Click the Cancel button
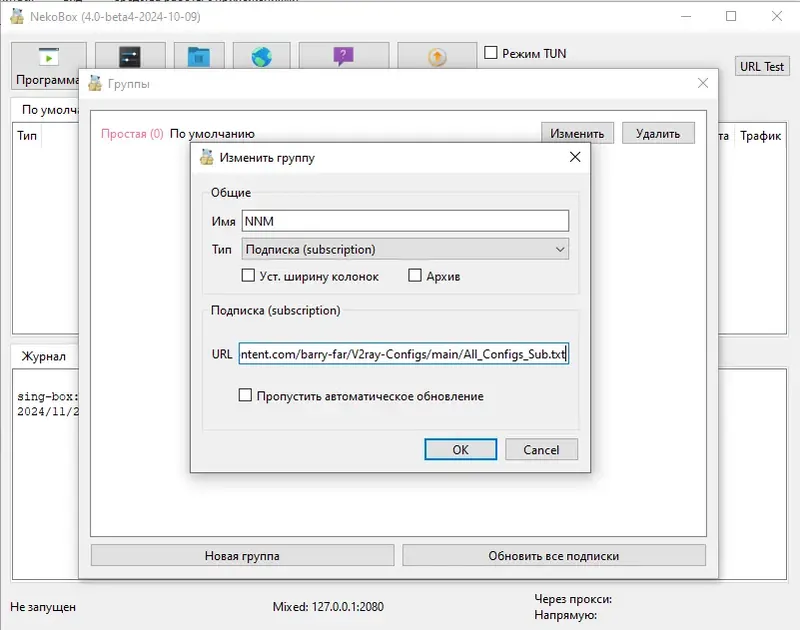 541,449
